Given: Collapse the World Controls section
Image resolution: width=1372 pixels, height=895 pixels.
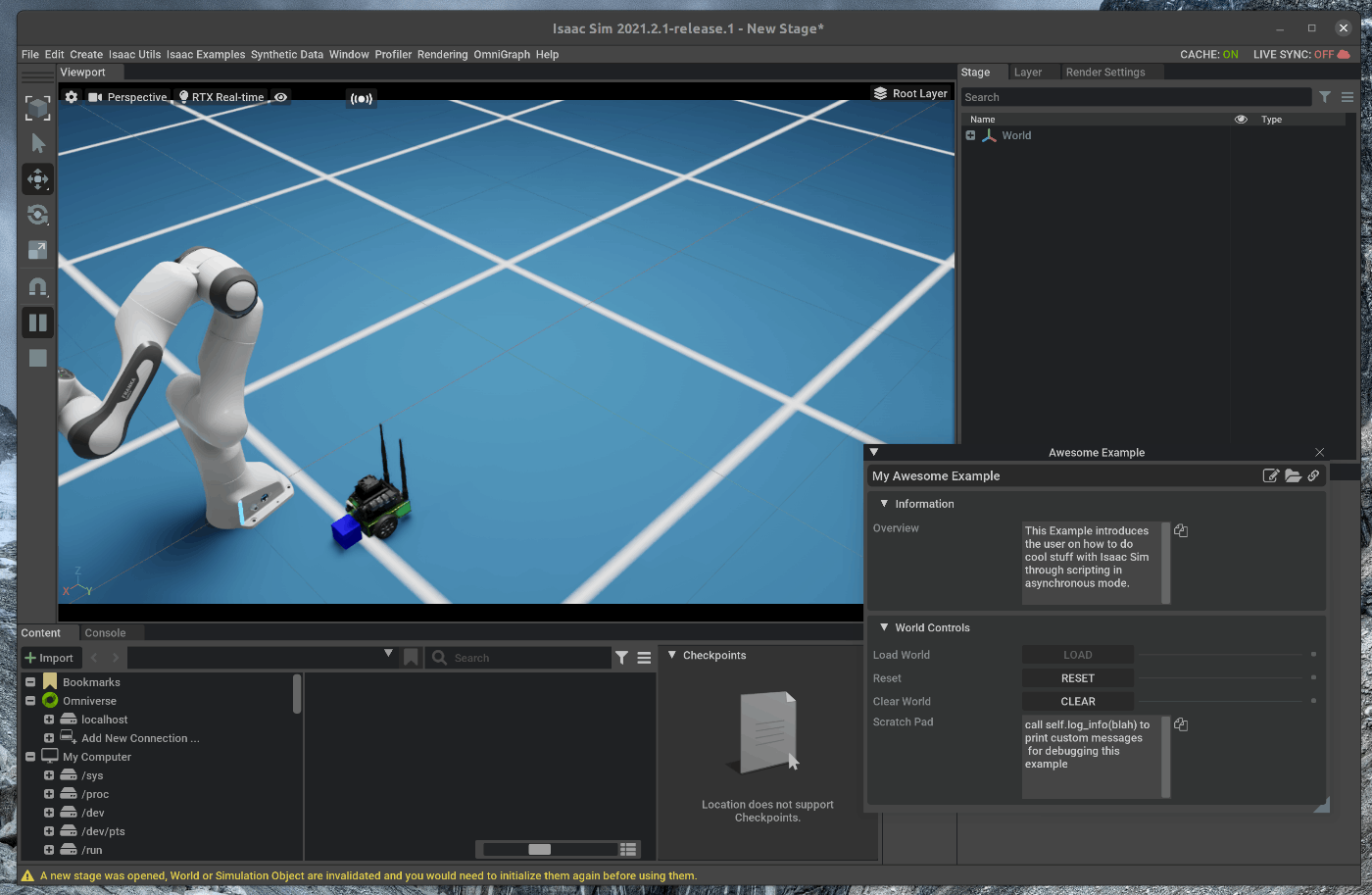Looking at the screenshot, I should click(x=884, y=627).
